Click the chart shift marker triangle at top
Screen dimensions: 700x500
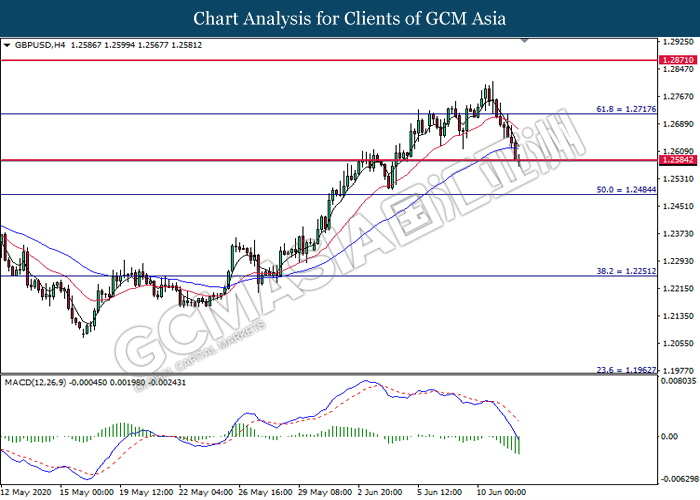(525, 41)
